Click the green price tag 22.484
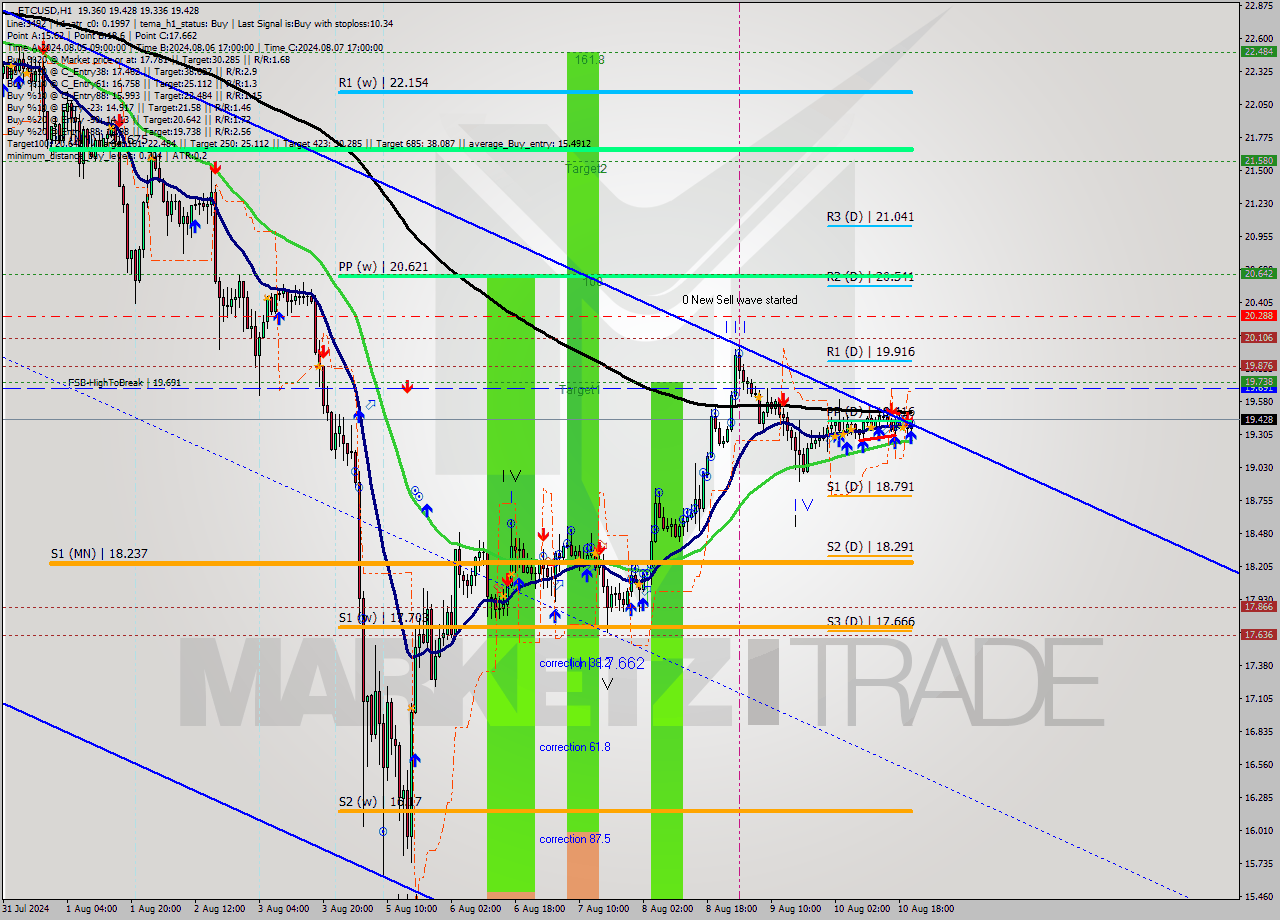Screen dimensions: 1280x920 [1258, 51]
